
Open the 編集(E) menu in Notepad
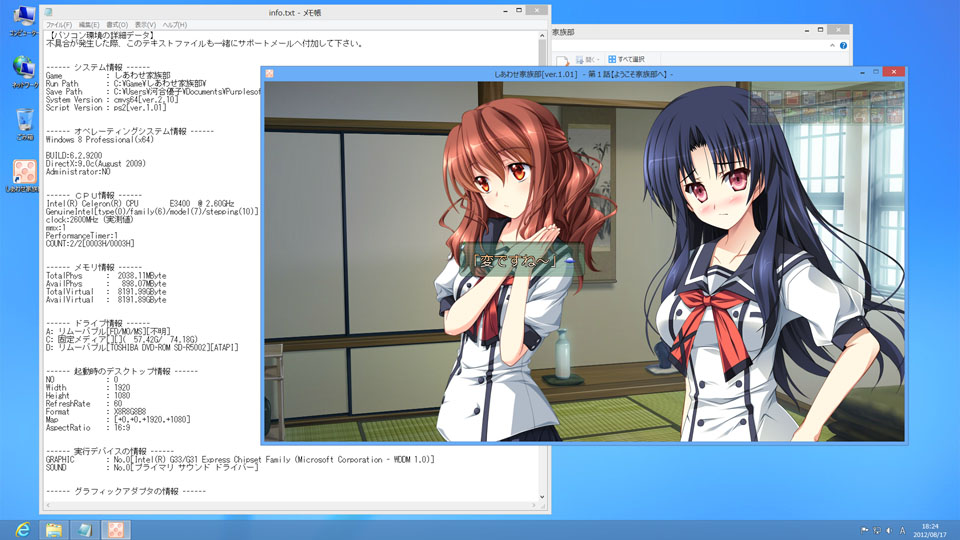point(88,25)
